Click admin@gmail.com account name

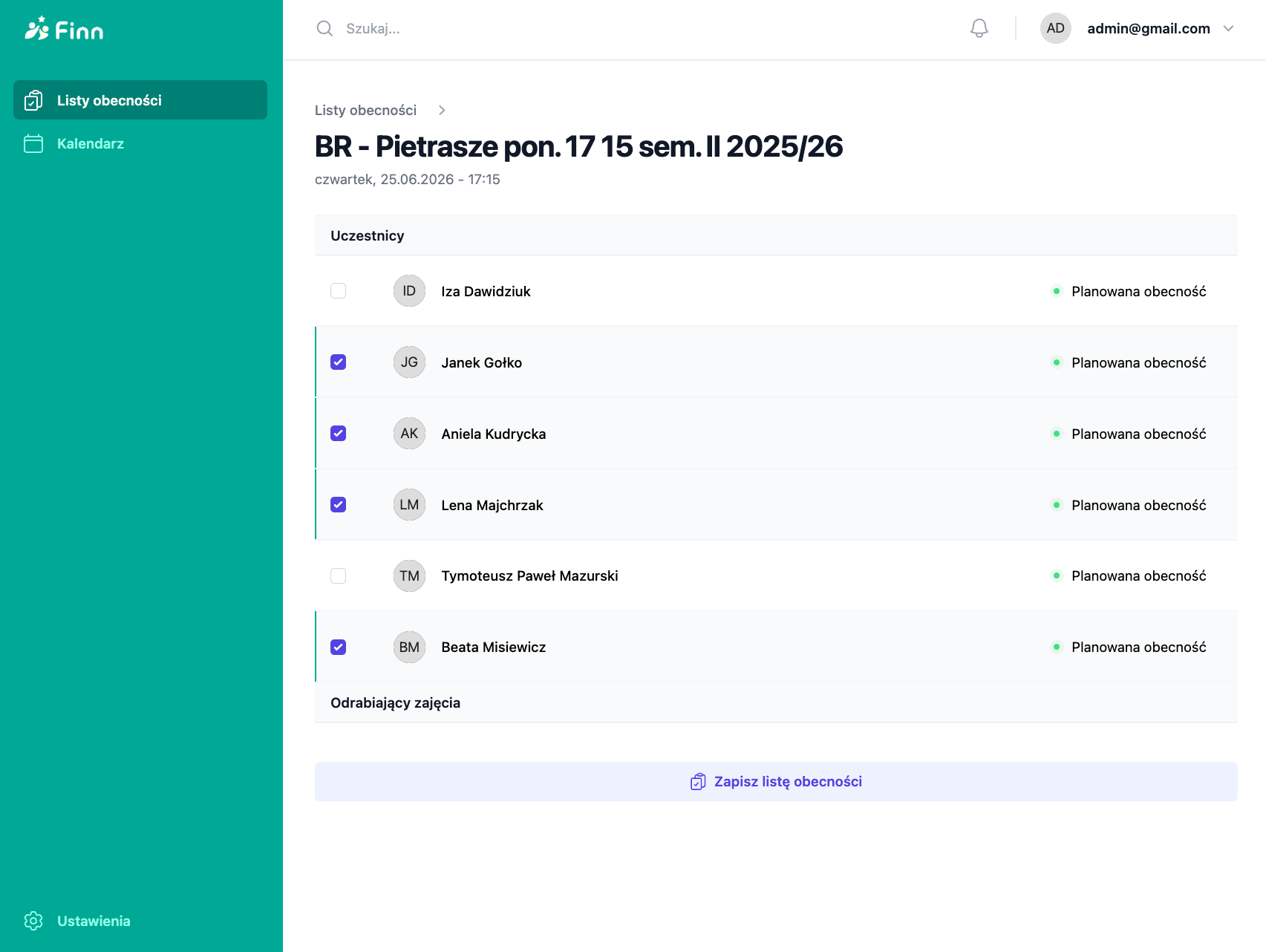(x=1149, y=28)
